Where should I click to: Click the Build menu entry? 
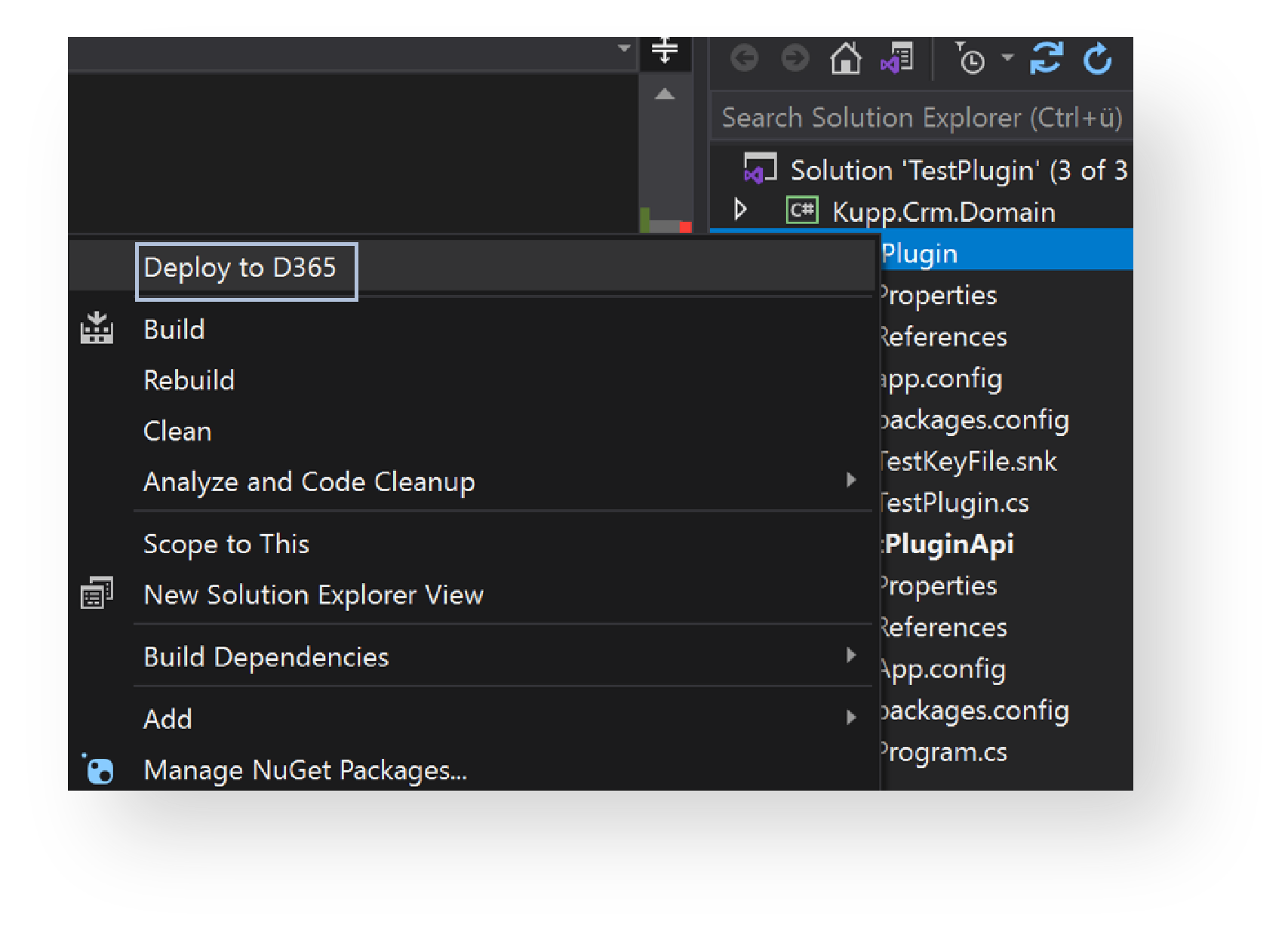tap(472, 330)
